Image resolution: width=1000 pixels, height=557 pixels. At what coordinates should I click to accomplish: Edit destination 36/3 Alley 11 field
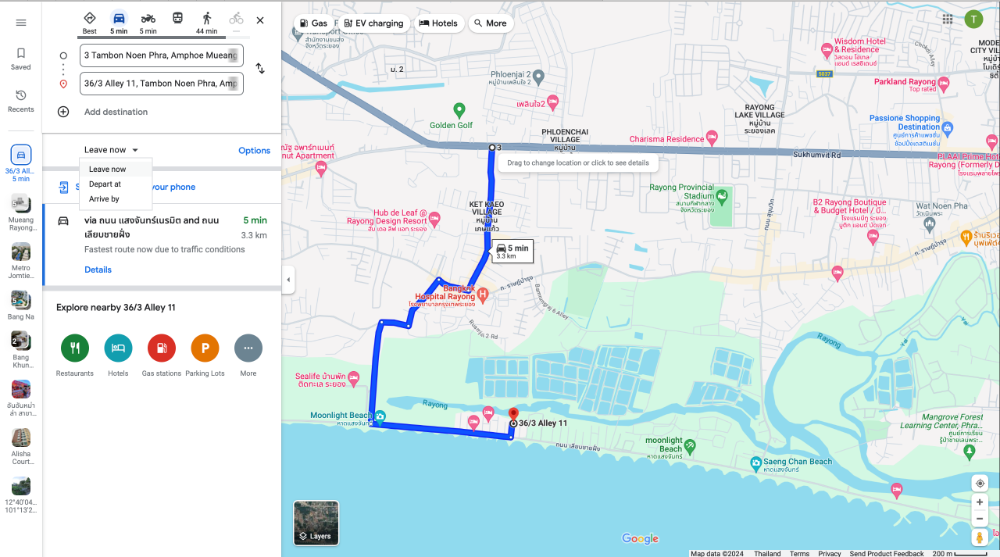click(x=161, y=84)
